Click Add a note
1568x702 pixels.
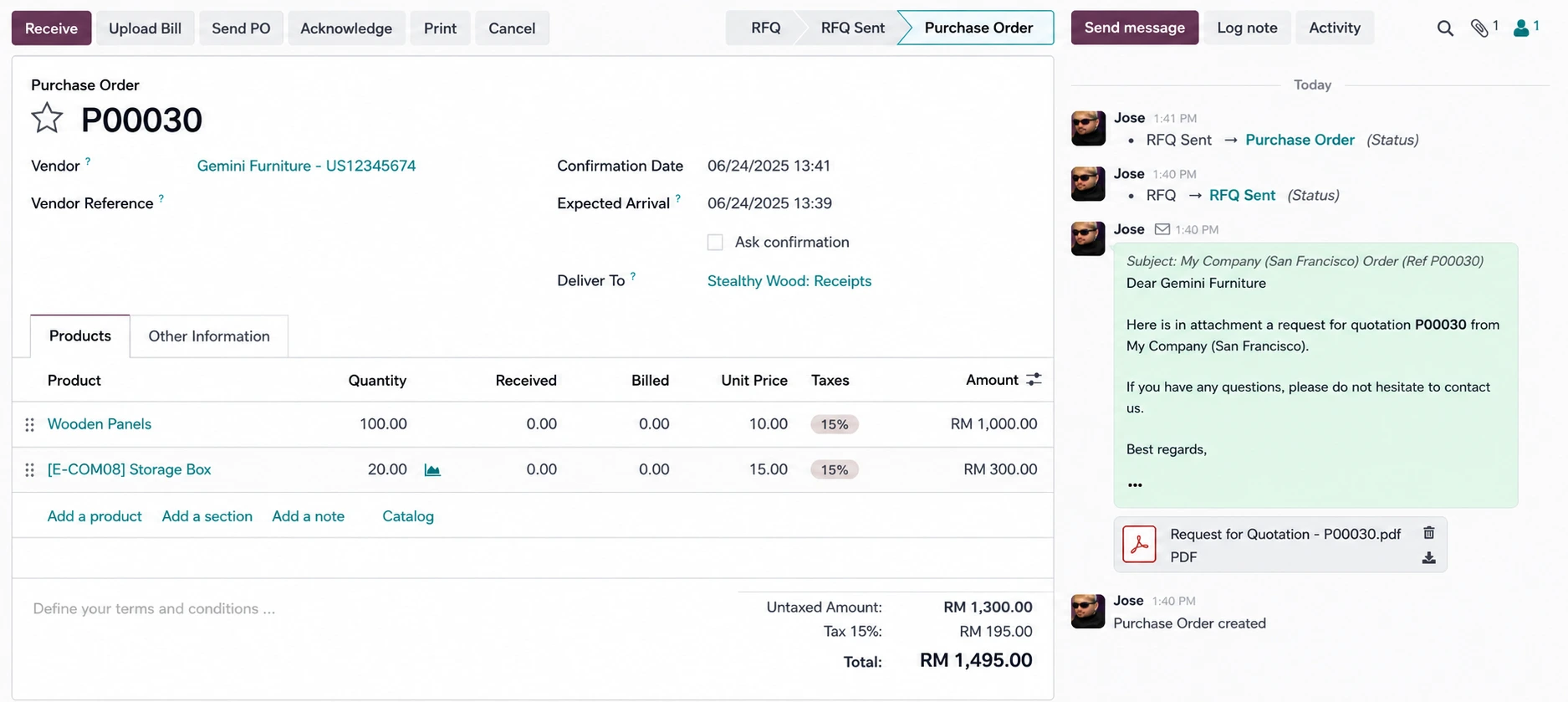[x=309, y=516]
